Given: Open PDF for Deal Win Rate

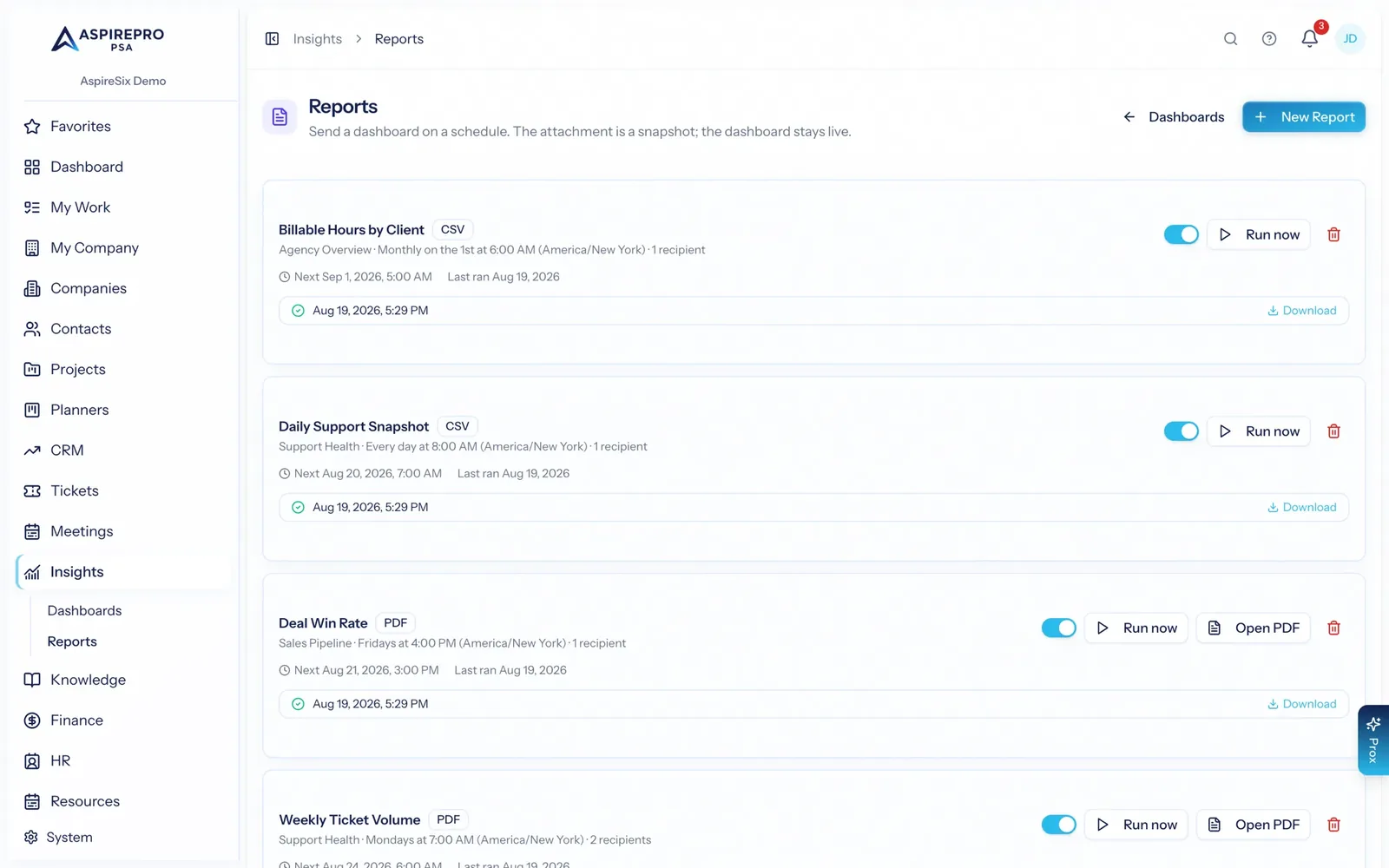Looking at the screenshot, I should point(1254,628).
